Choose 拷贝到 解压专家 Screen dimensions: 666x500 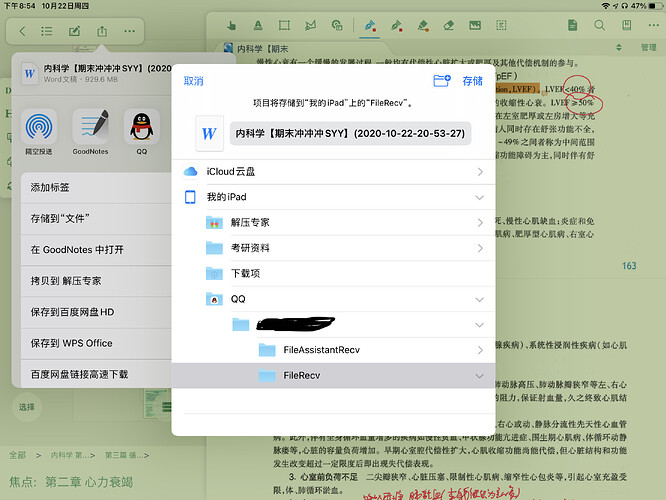96,281
